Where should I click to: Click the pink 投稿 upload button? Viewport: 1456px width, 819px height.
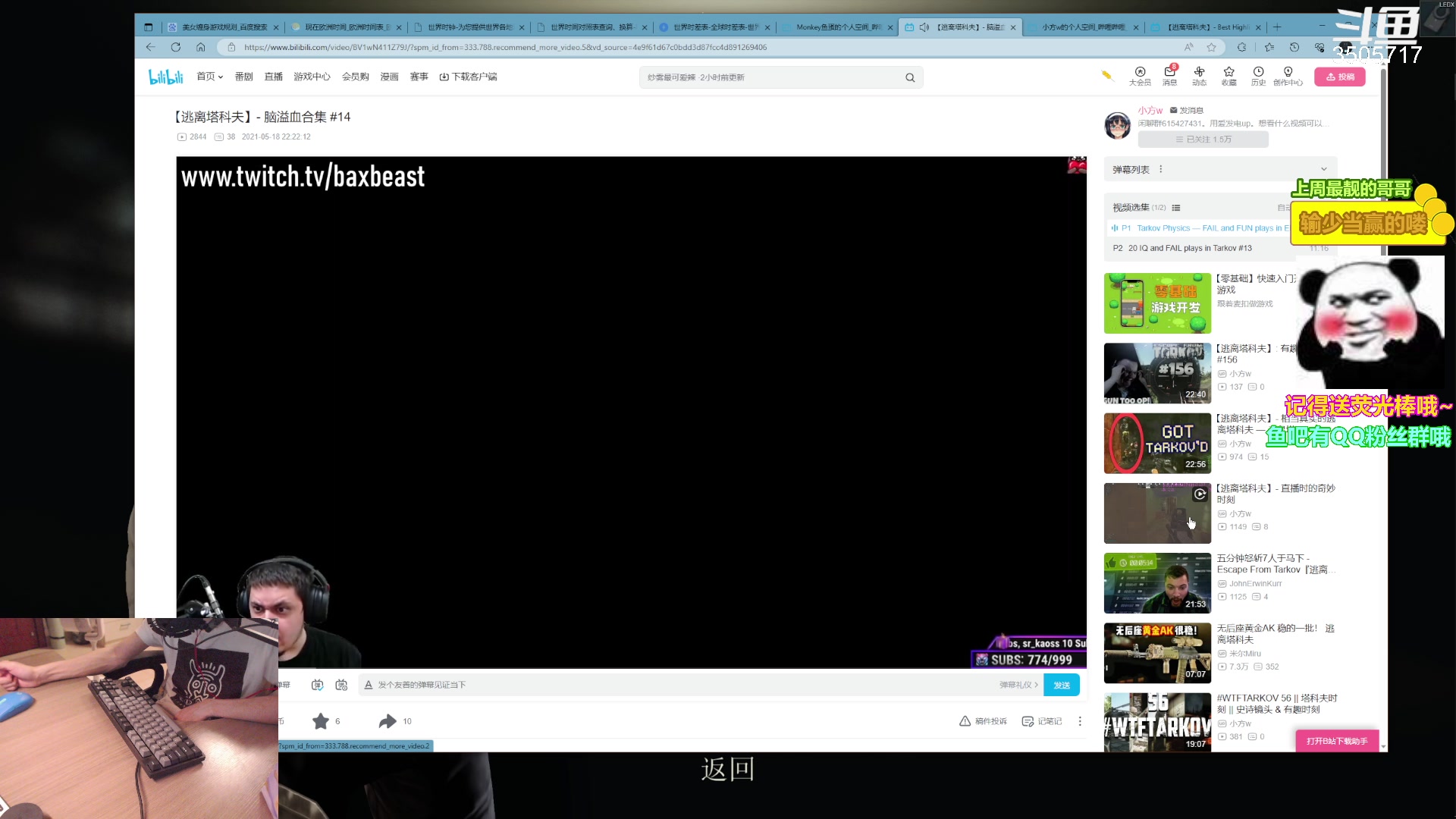(x=1339, y=77)
